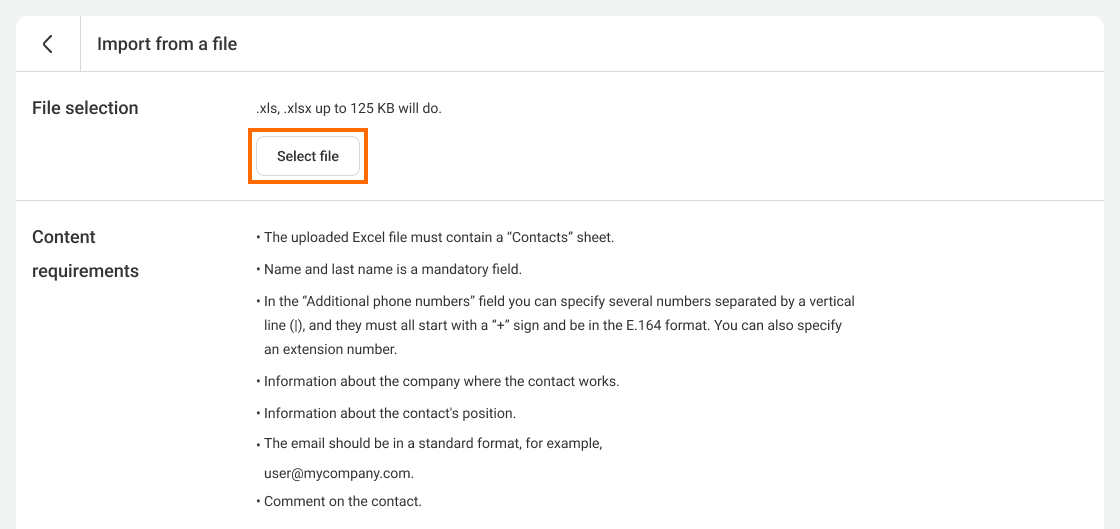
Task: Click the email standard format bullet
Action: (x=430, y=443)
